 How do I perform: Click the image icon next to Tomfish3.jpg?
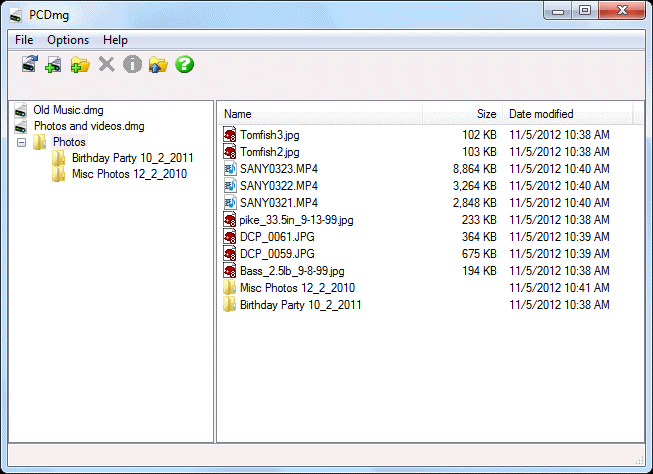click(x=230, y=135)
